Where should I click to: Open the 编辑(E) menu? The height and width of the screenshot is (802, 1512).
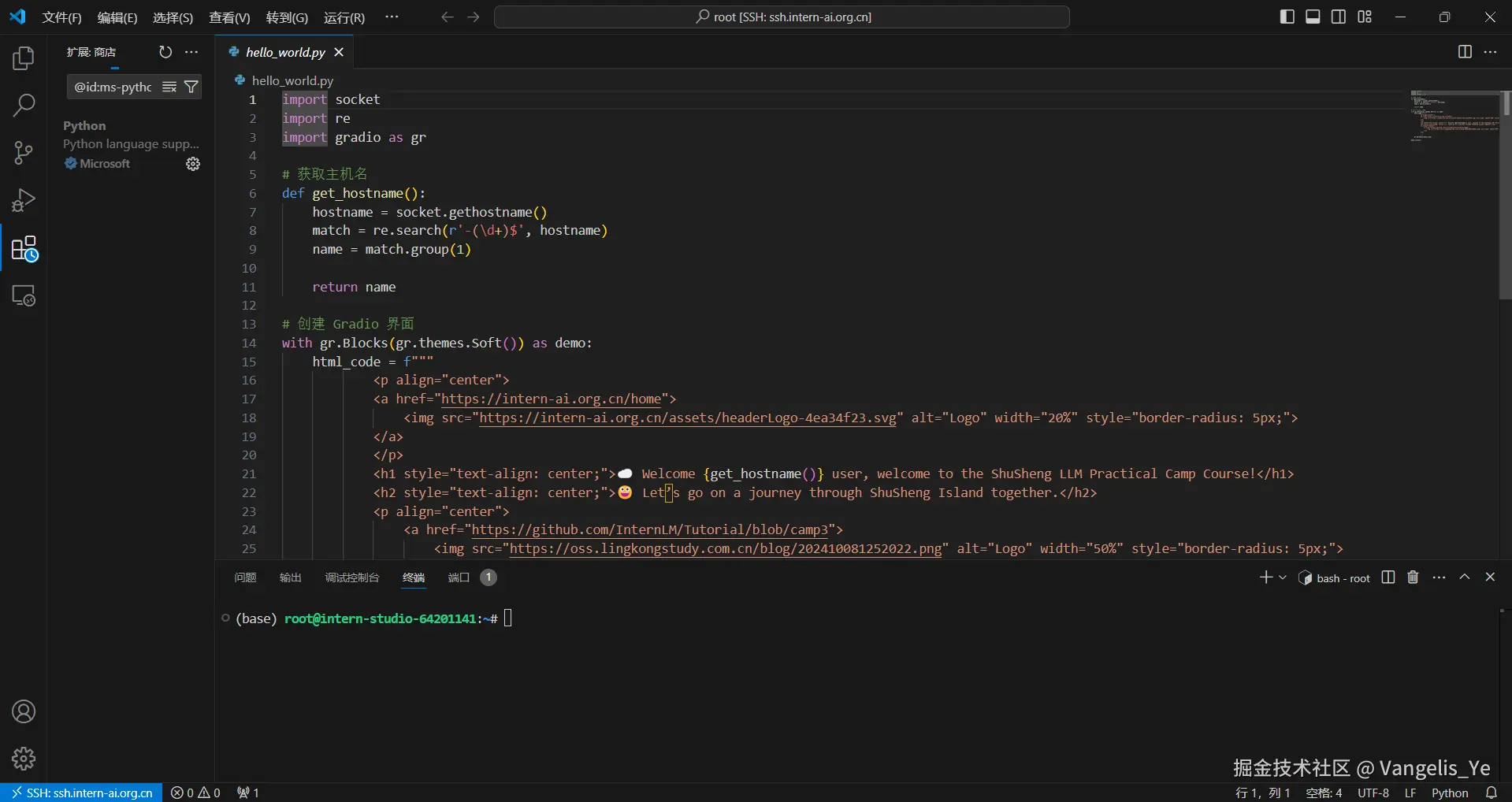point(117,17)
